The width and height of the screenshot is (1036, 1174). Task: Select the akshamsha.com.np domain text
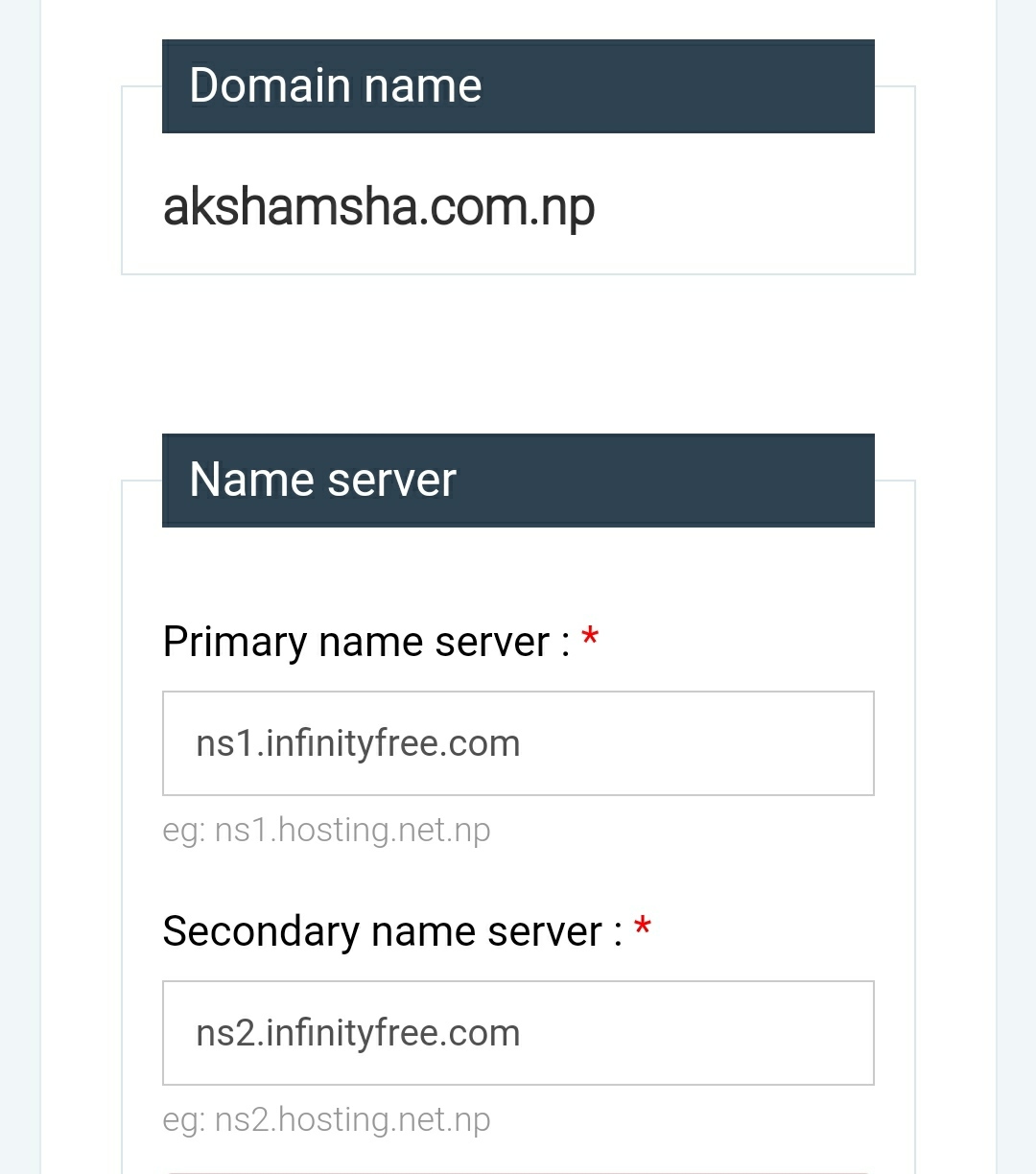pos(379,206)
